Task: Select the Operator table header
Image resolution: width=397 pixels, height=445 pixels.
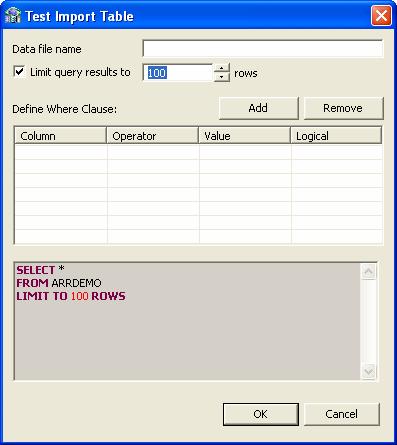Action: pyautogui.click(x=153, y=136)
